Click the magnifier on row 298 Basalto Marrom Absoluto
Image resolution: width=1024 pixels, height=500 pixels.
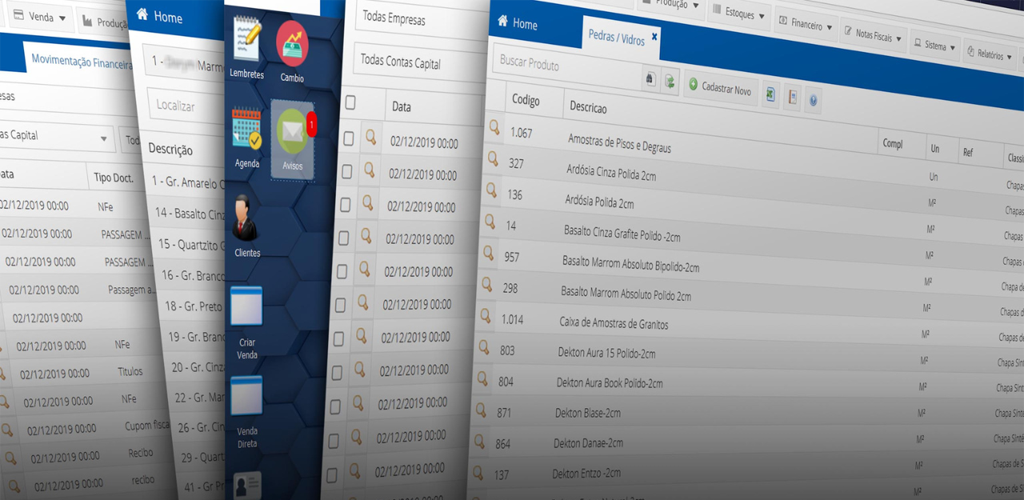click(487, 284)
